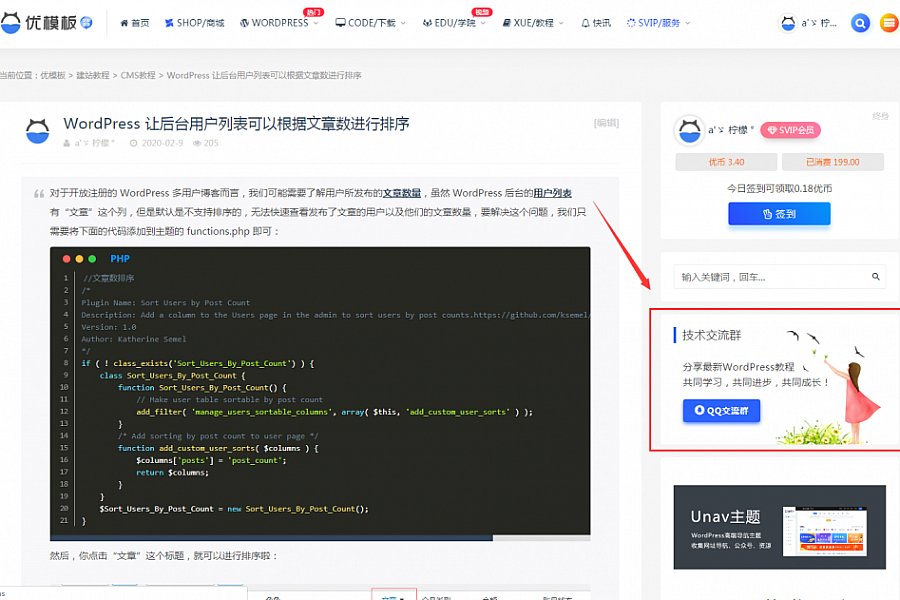Click the 优币 3.40 balance button
This screenshot has width=900, height=600.
[x=726, y=162]
